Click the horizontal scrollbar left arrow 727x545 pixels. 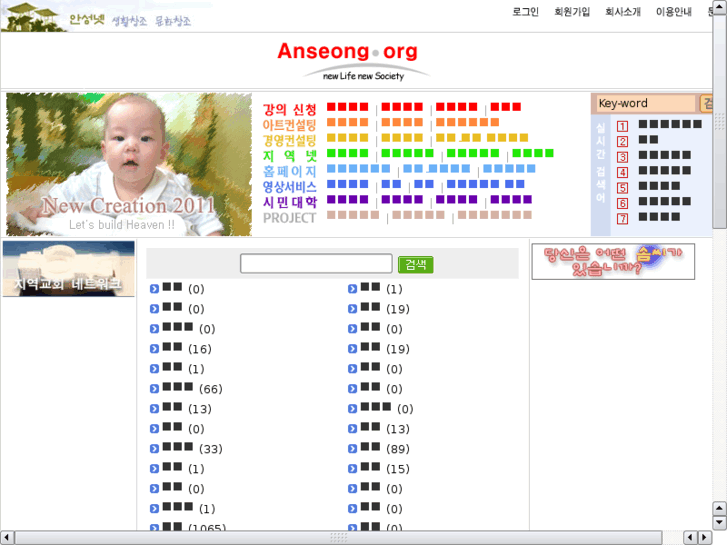6,538
